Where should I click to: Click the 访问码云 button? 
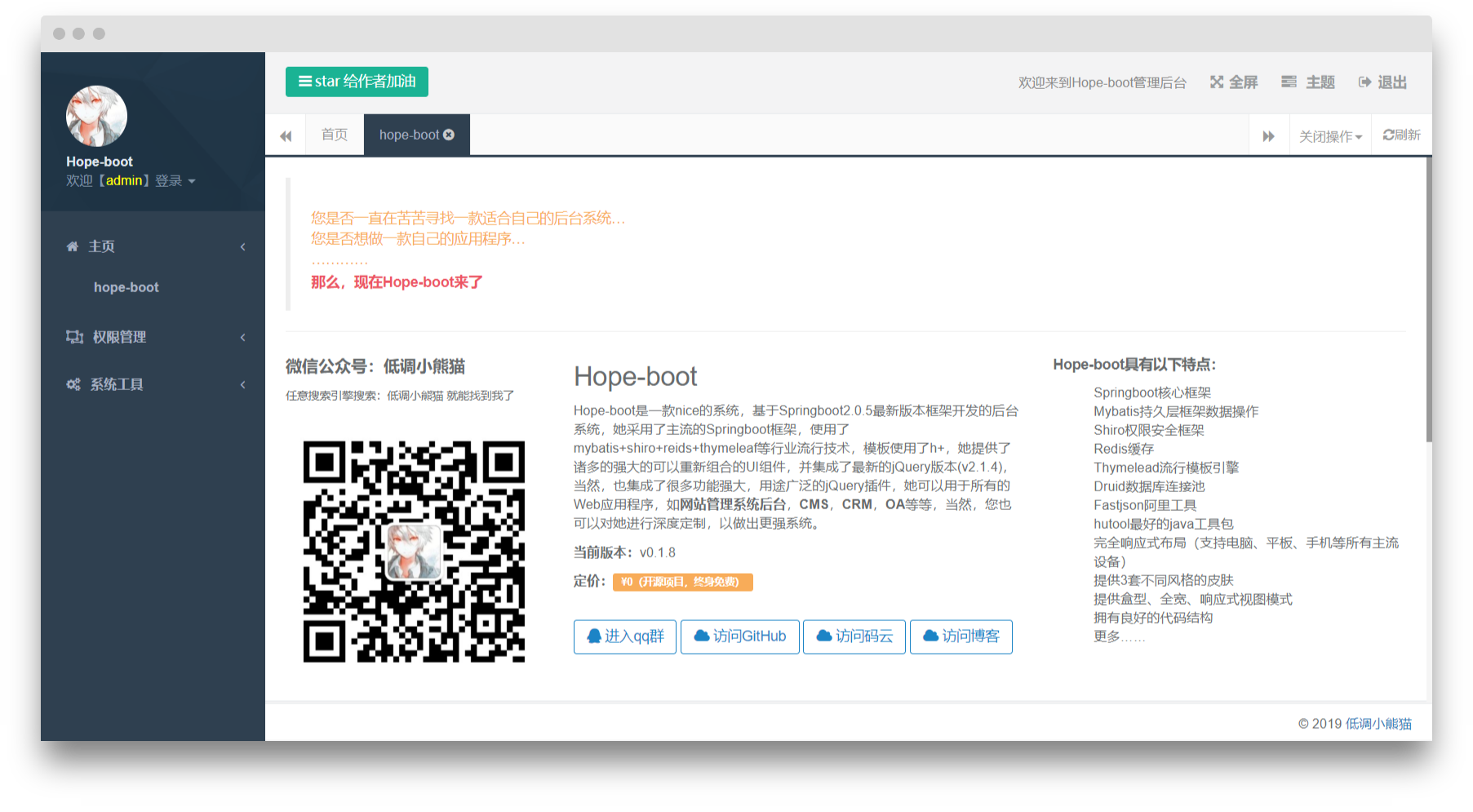854,637
